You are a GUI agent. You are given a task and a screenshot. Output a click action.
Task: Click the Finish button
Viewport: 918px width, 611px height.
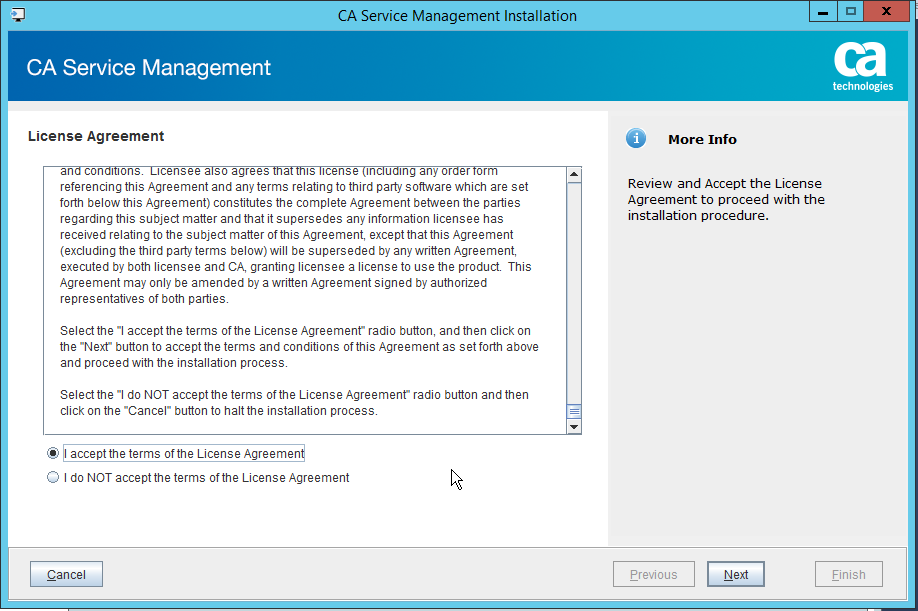tap(848, 574)
